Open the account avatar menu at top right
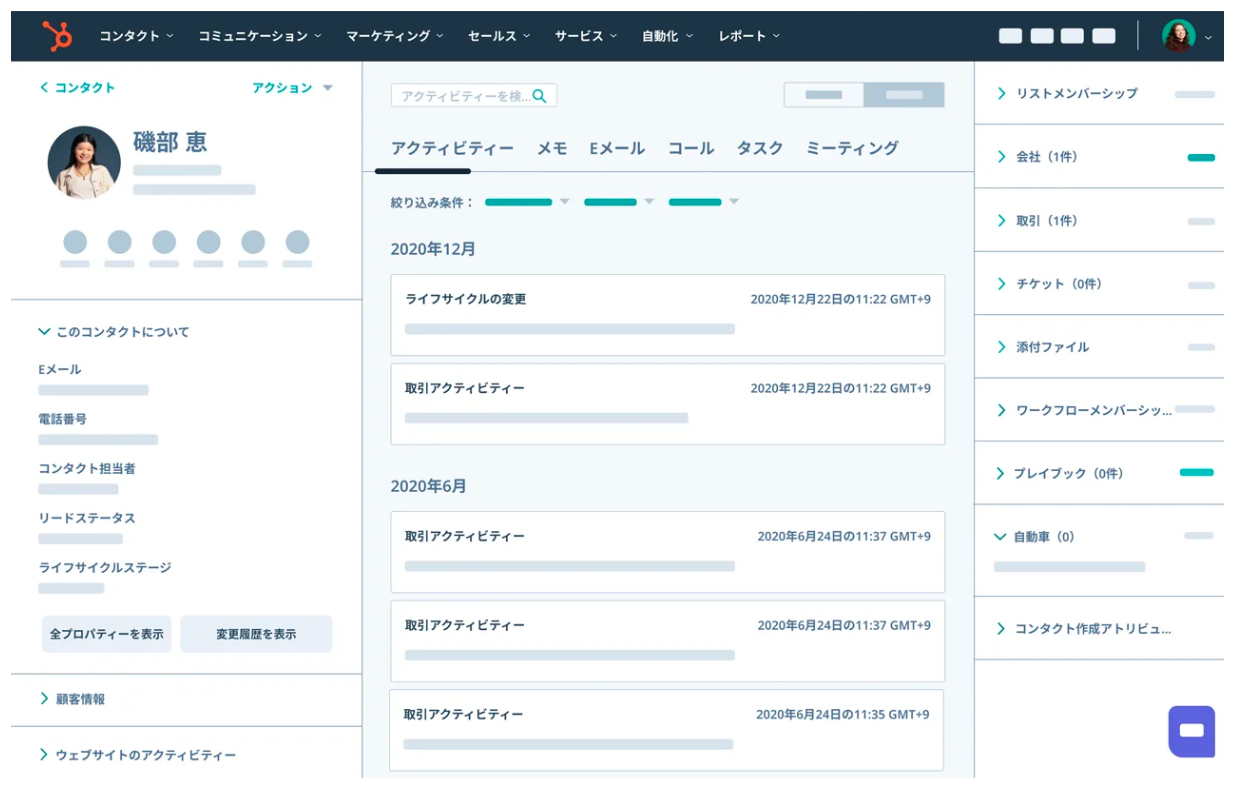This screenshot has height=789, width=1235. [1180, 35]
